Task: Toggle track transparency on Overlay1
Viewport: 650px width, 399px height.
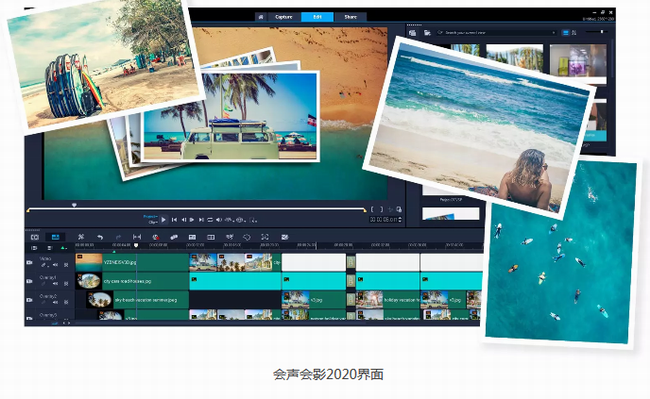Action: click(x=66, y=284)
